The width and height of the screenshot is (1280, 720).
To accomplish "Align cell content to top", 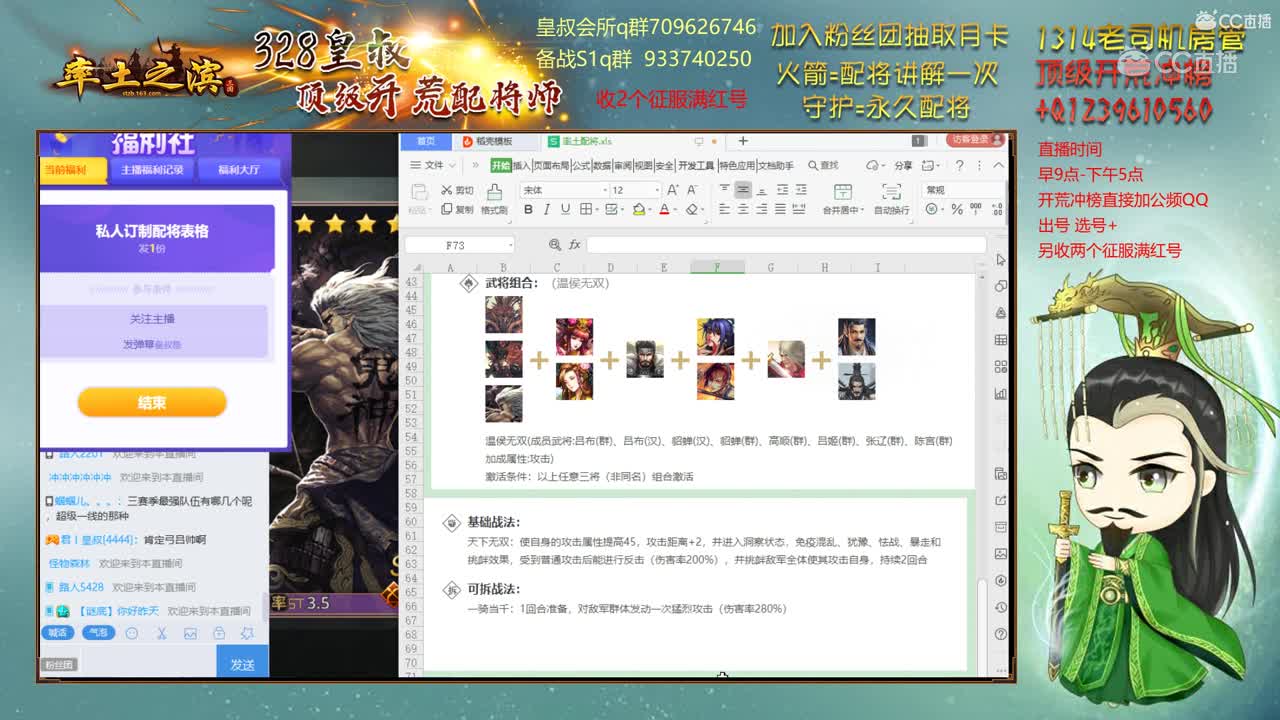I will point(723,190).
